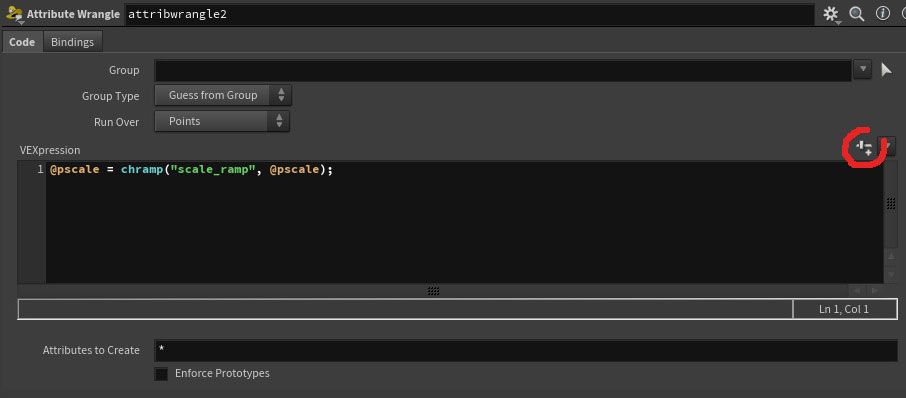Screen dimensions: 906x398
Task: Click the editor scroll left arrow
Action: [856, 290]
